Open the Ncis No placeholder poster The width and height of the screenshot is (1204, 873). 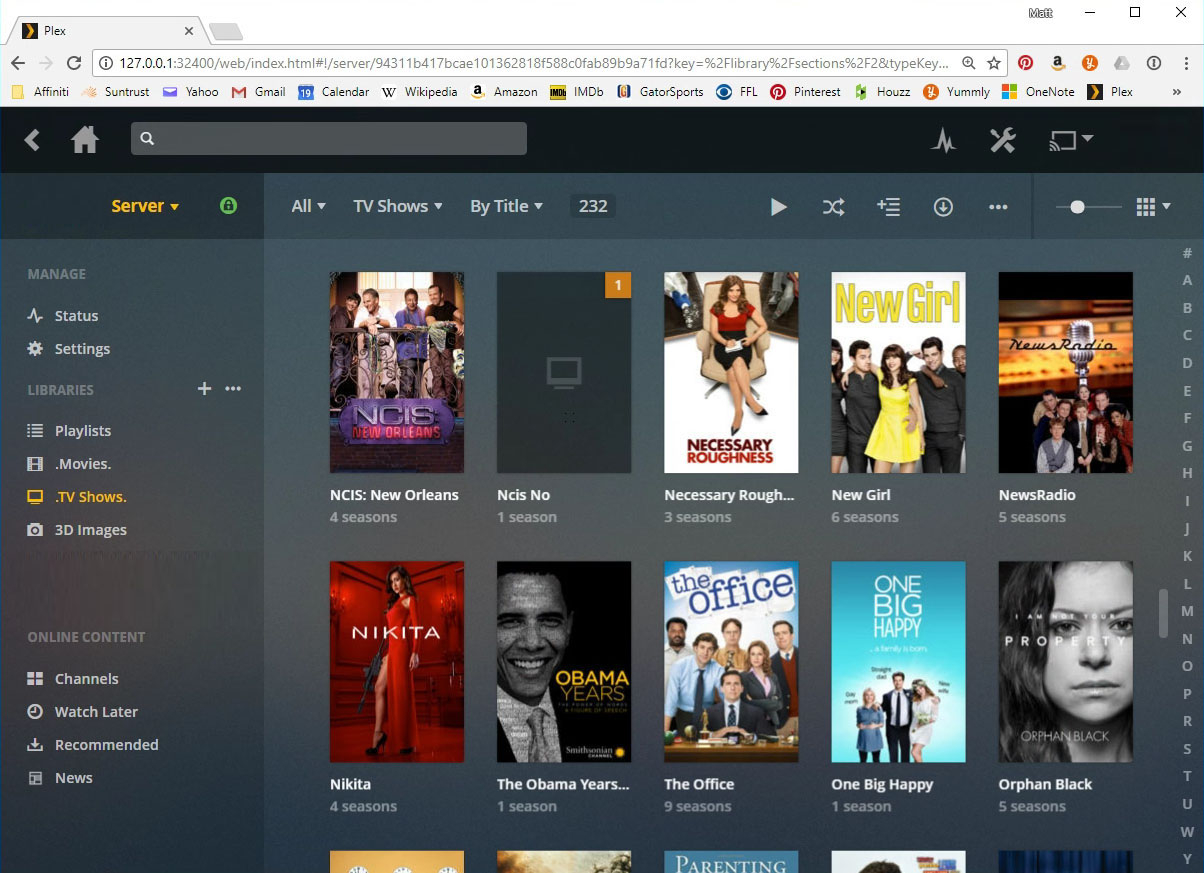coord(564,372)
